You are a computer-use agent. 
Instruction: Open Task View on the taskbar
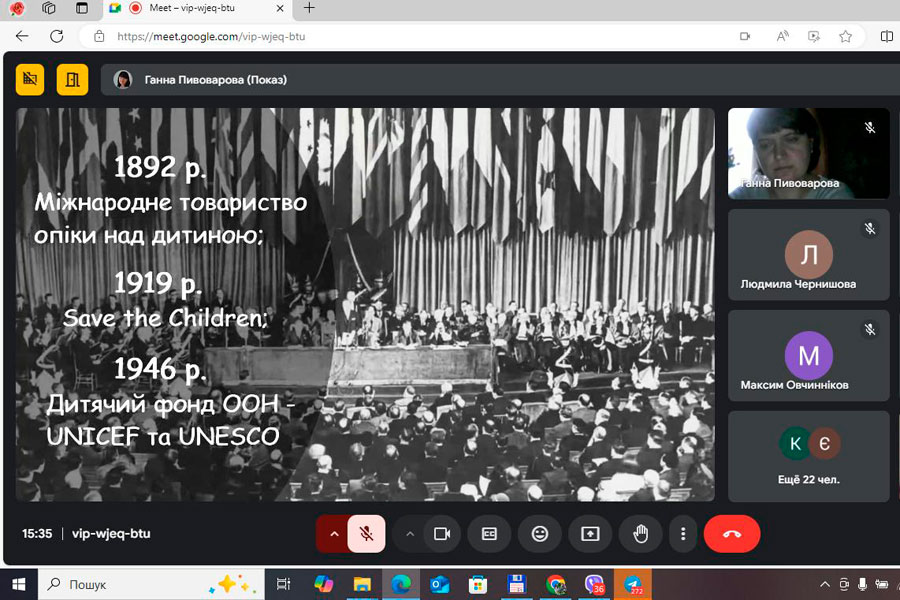point(284,584)
